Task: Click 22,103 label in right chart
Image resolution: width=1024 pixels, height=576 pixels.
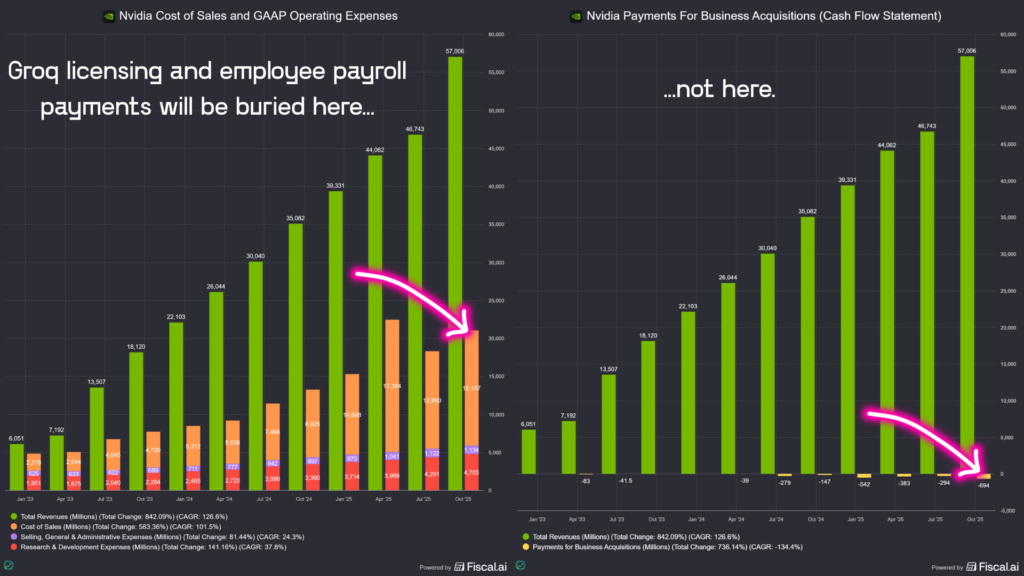Action: point(688,306)
